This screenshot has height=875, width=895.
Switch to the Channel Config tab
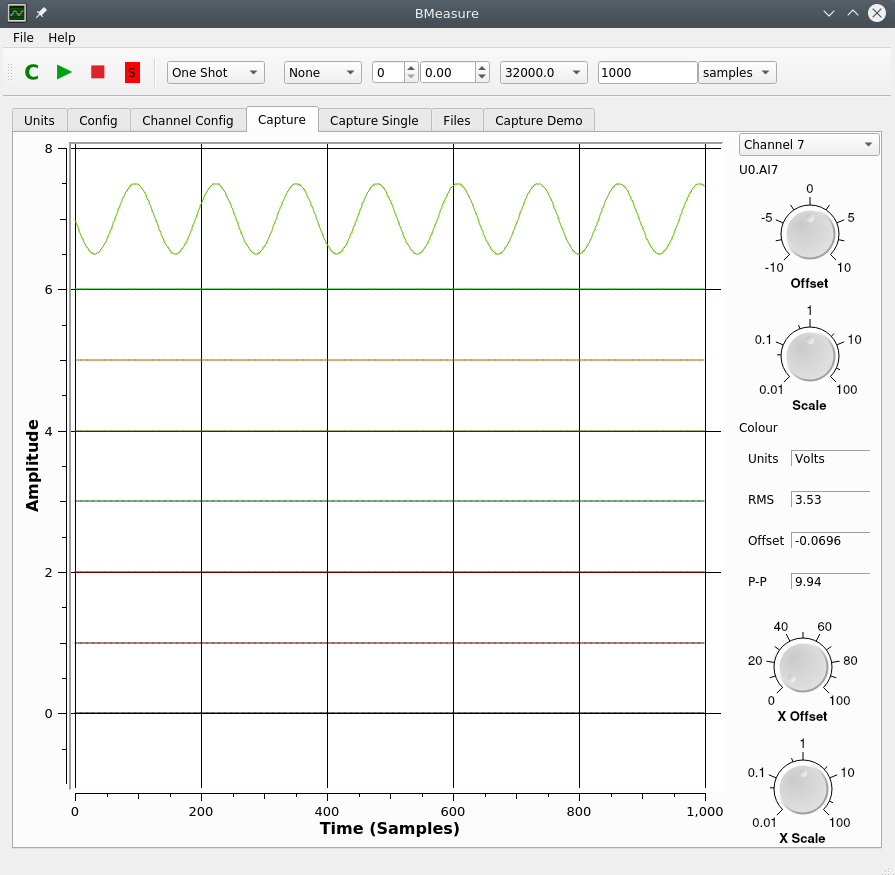(x=187, y=120)
